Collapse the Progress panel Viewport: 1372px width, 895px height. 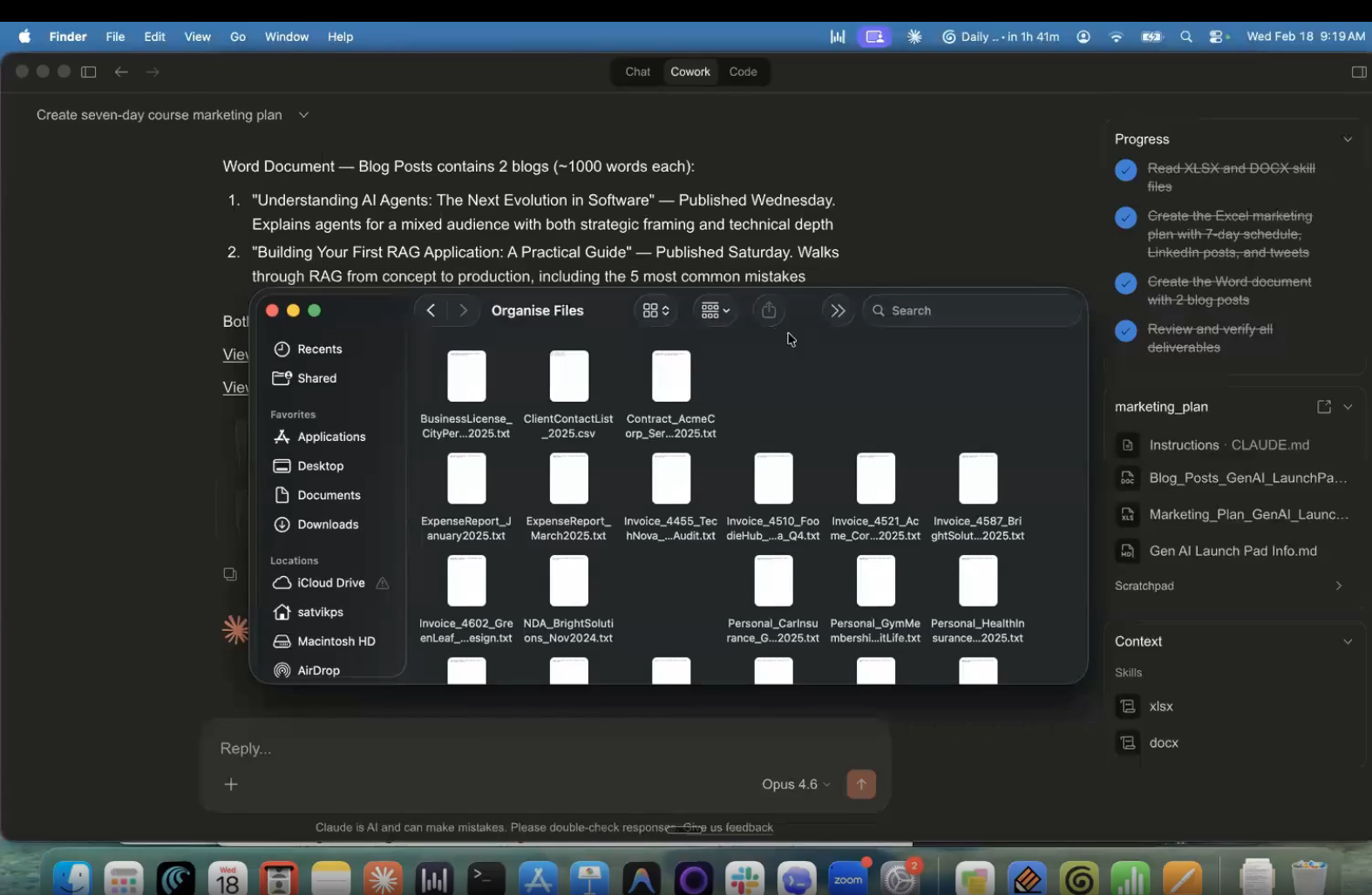1347,139
